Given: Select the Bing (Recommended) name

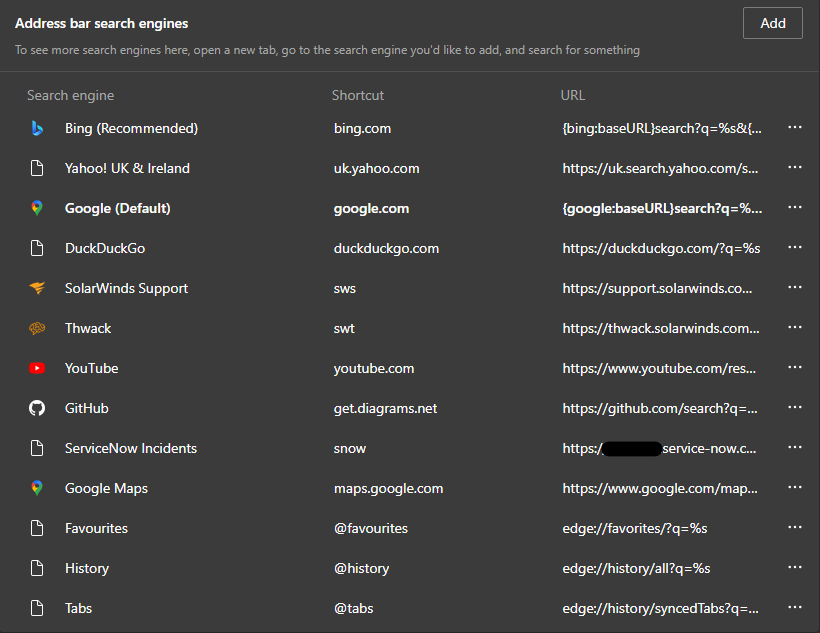Looking at the screenshot, I should 131,129.
